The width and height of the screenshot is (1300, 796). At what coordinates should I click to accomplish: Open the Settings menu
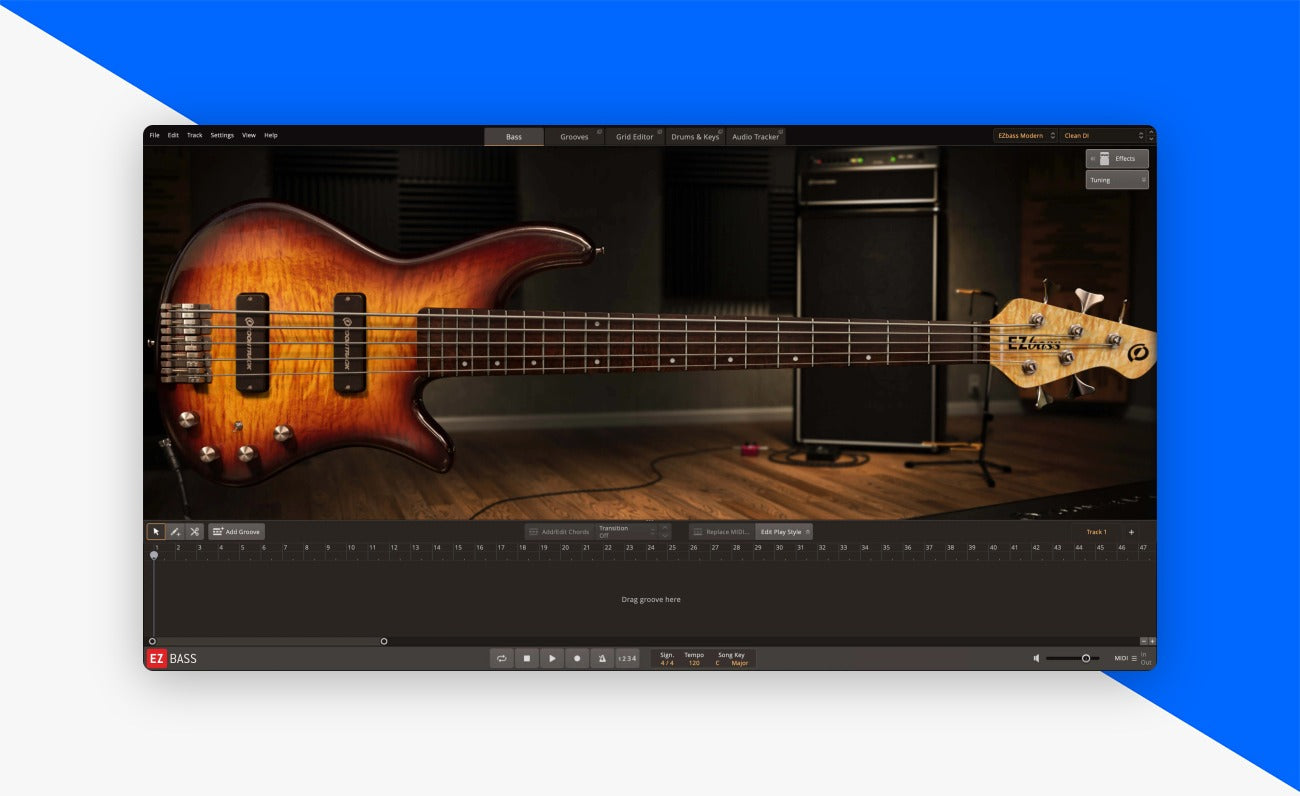tap(222, 135)
